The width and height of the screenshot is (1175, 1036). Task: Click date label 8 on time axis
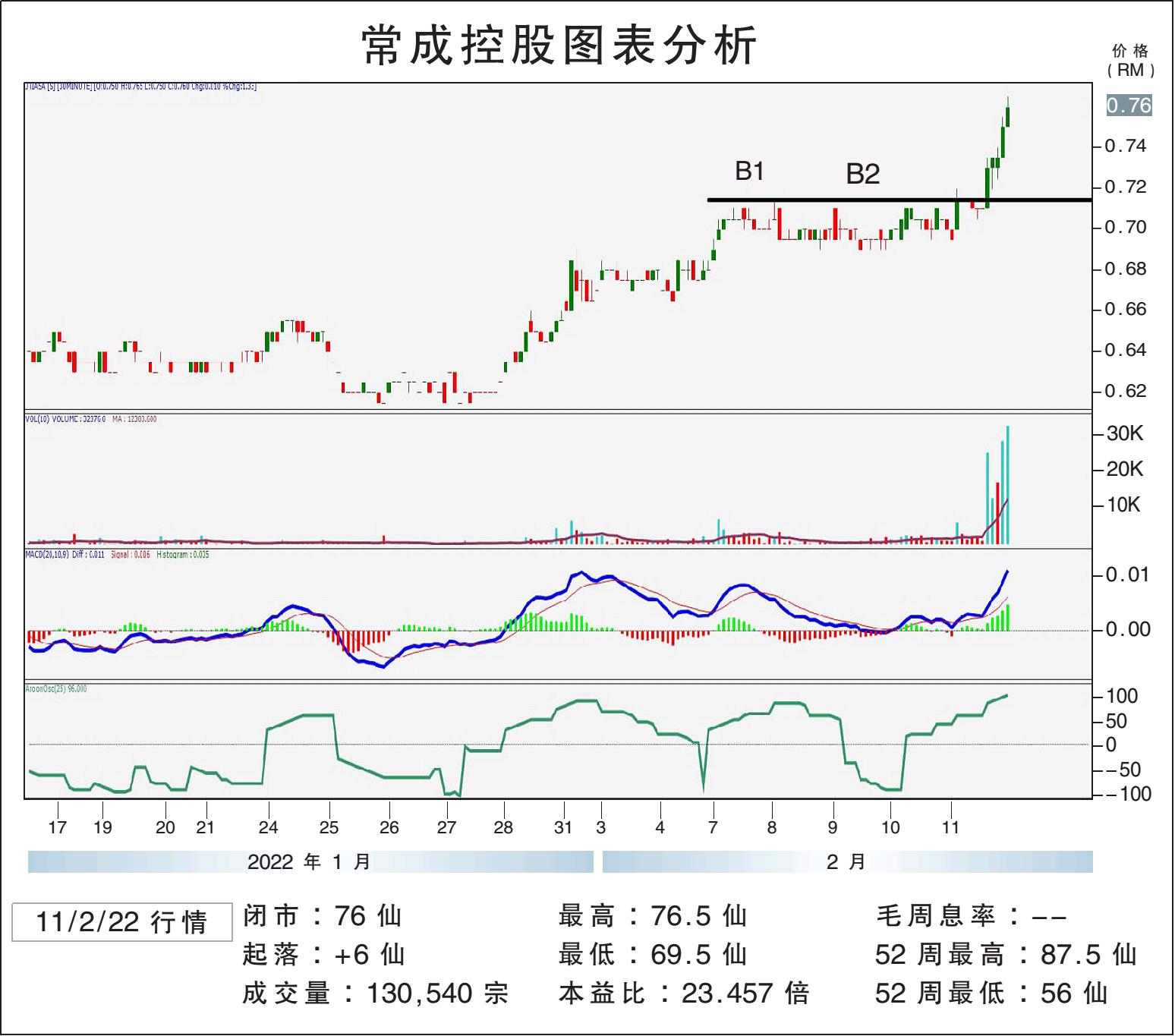pyautogui.click(x=772, y=827)
